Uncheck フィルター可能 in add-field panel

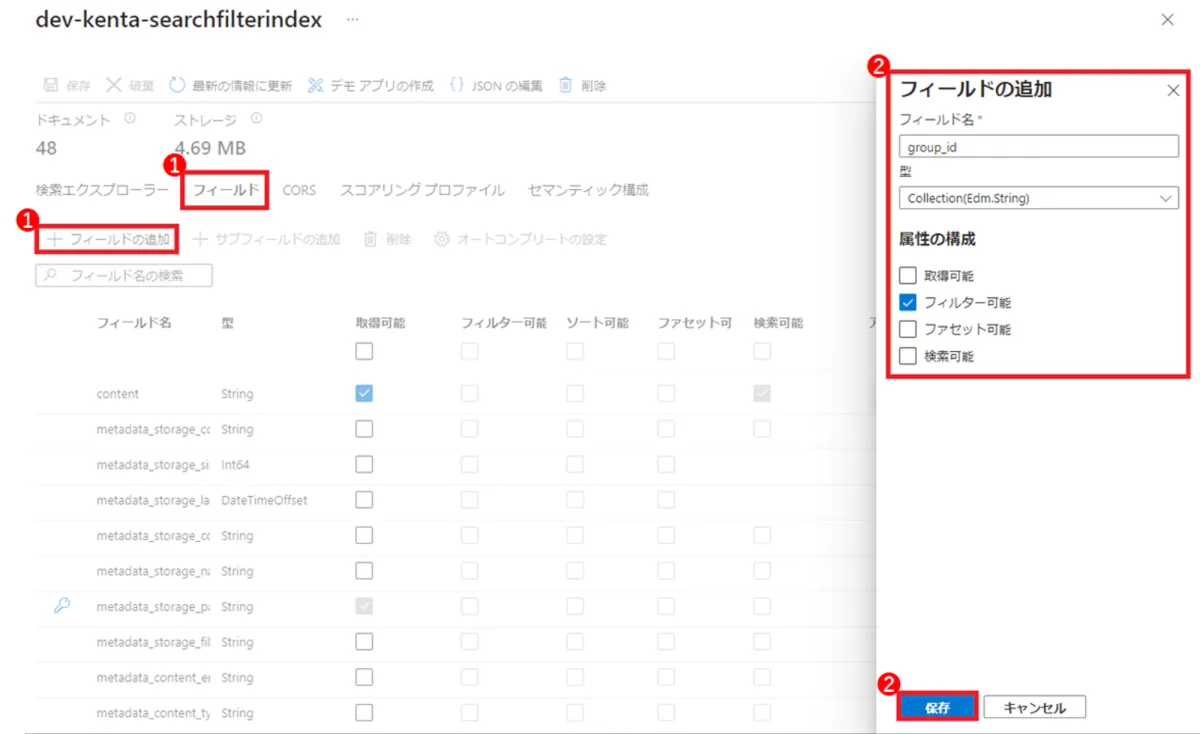908,302
